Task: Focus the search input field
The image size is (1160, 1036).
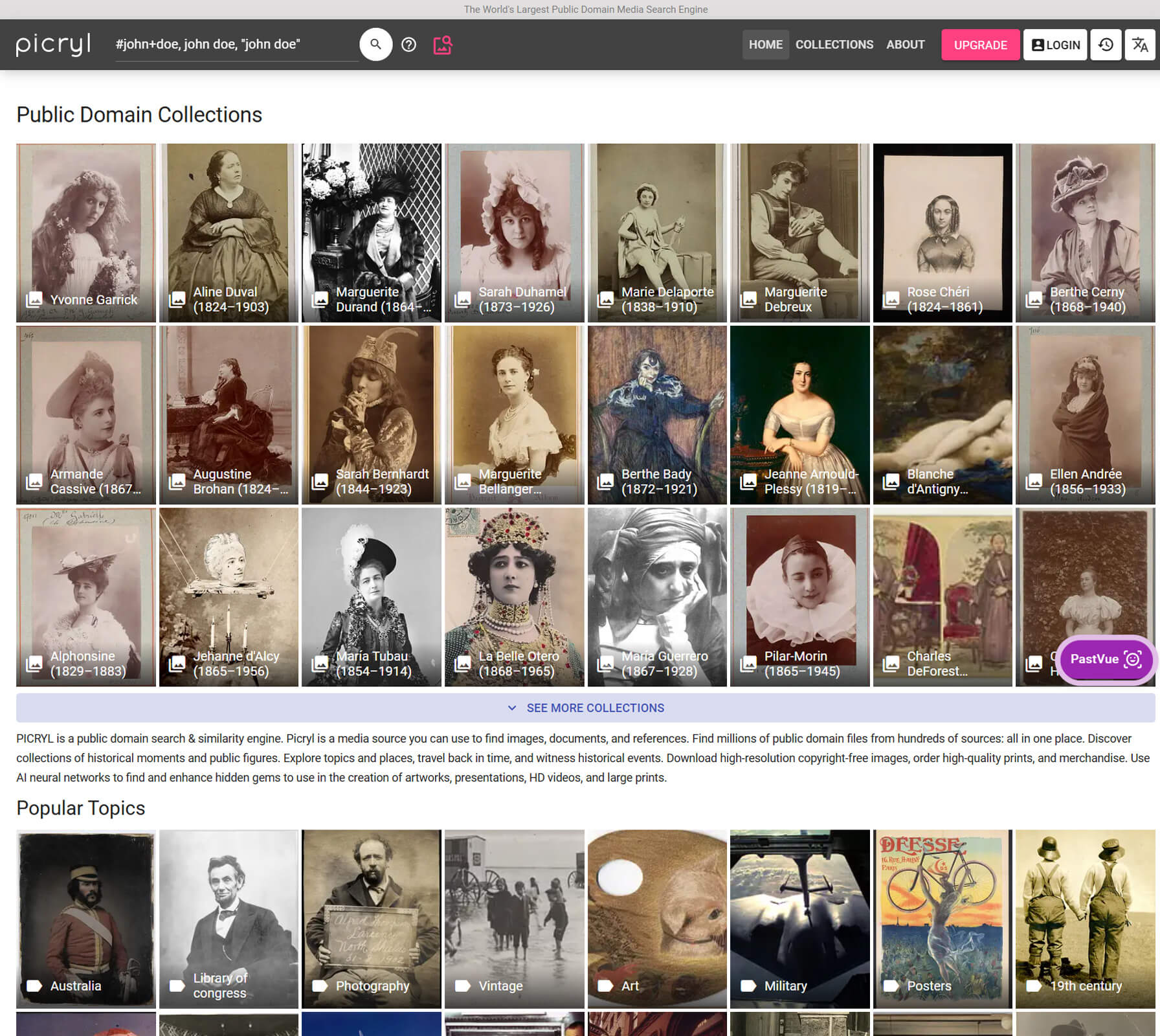Action: pos(233,45)
